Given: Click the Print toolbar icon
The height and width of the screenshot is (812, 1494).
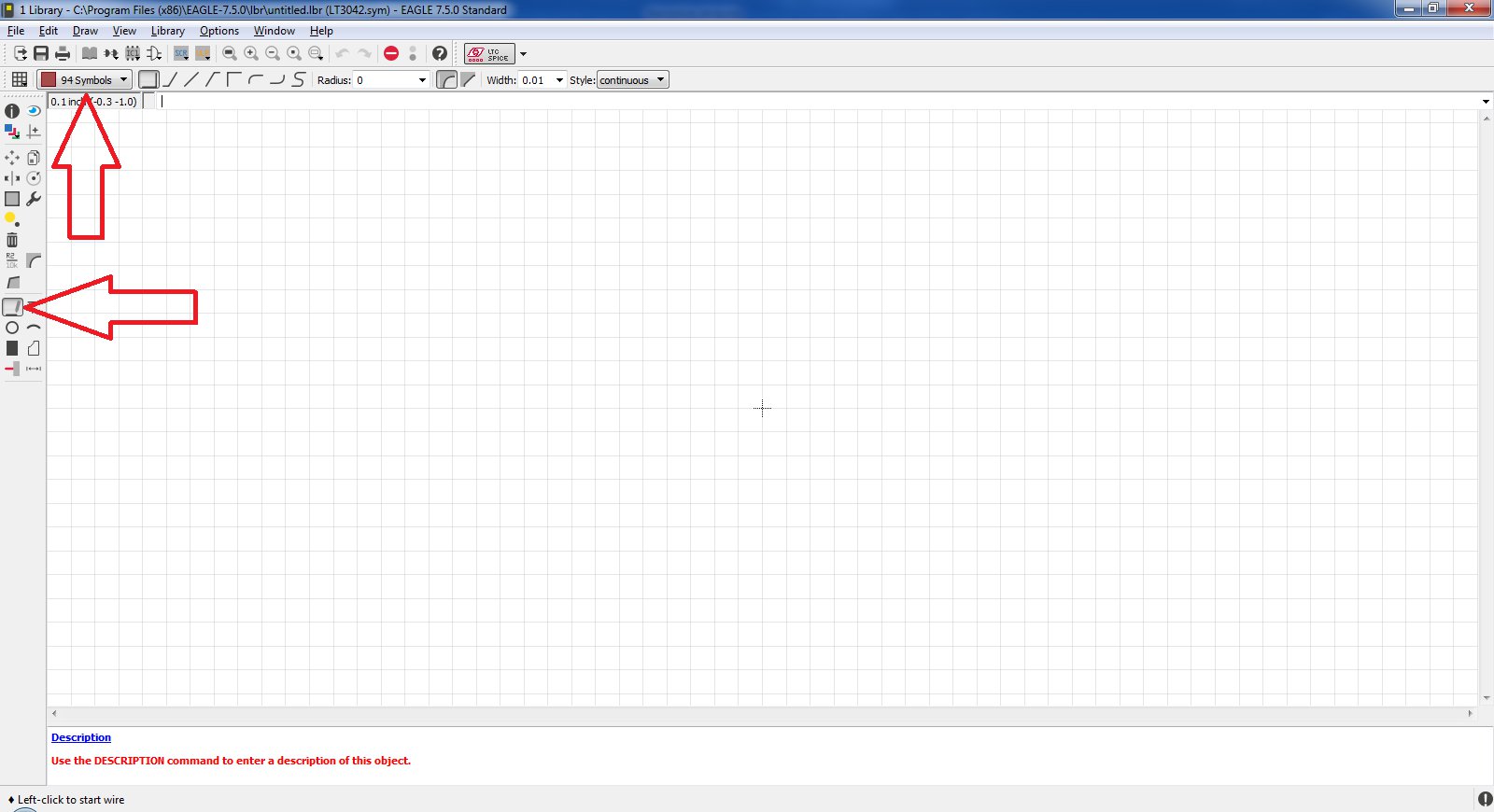Looking at the screenshot, I should [63, 54].
